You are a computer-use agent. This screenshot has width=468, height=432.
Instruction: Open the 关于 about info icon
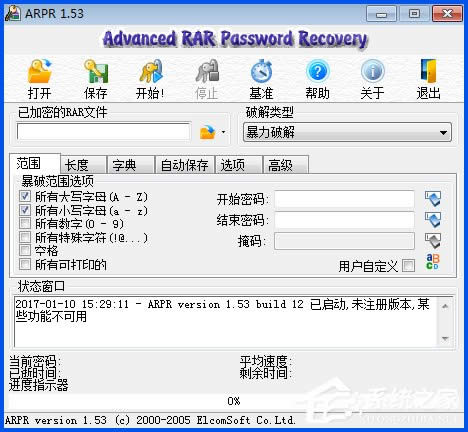(x=373, y=71)
